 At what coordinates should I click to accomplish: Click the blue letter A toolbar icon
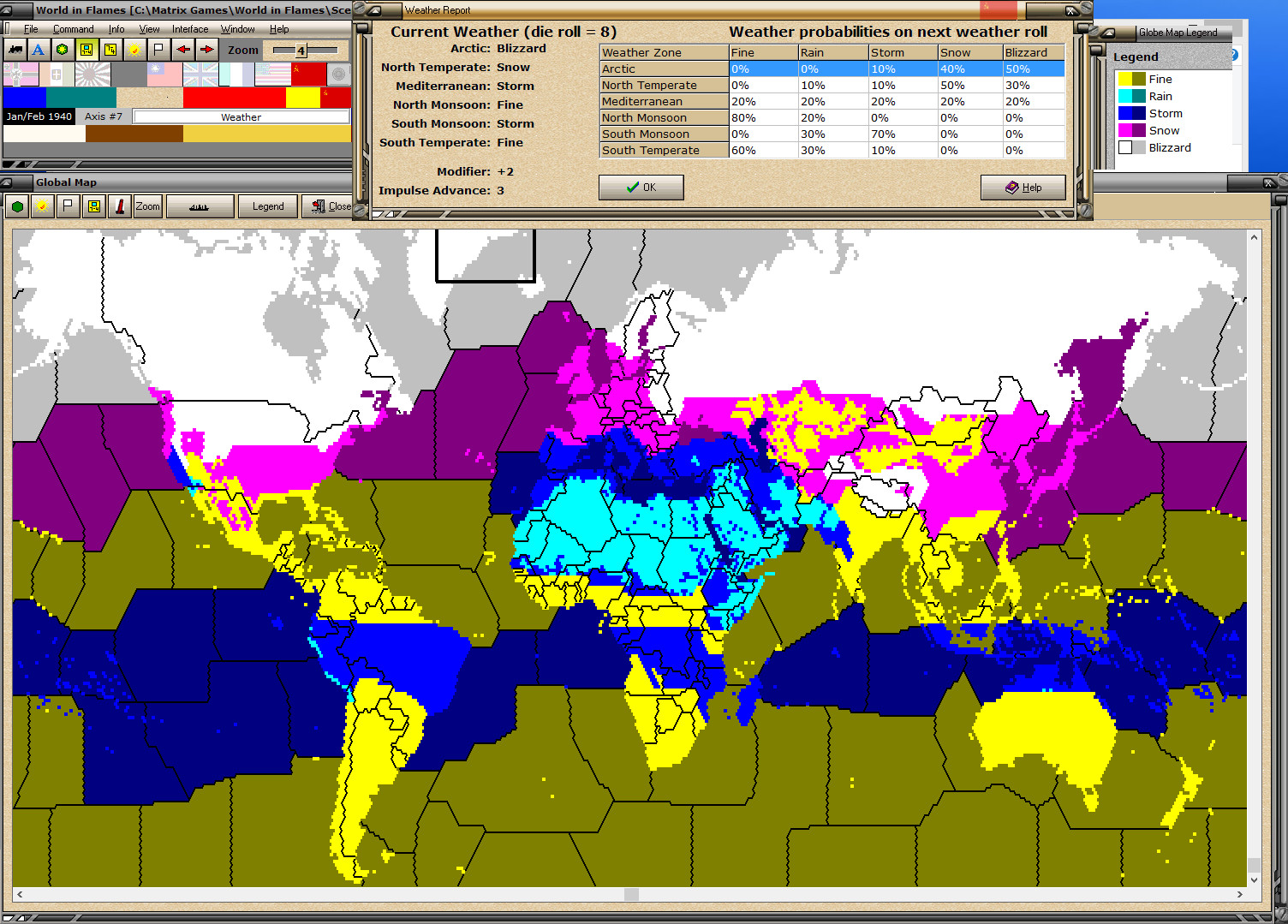38,49
